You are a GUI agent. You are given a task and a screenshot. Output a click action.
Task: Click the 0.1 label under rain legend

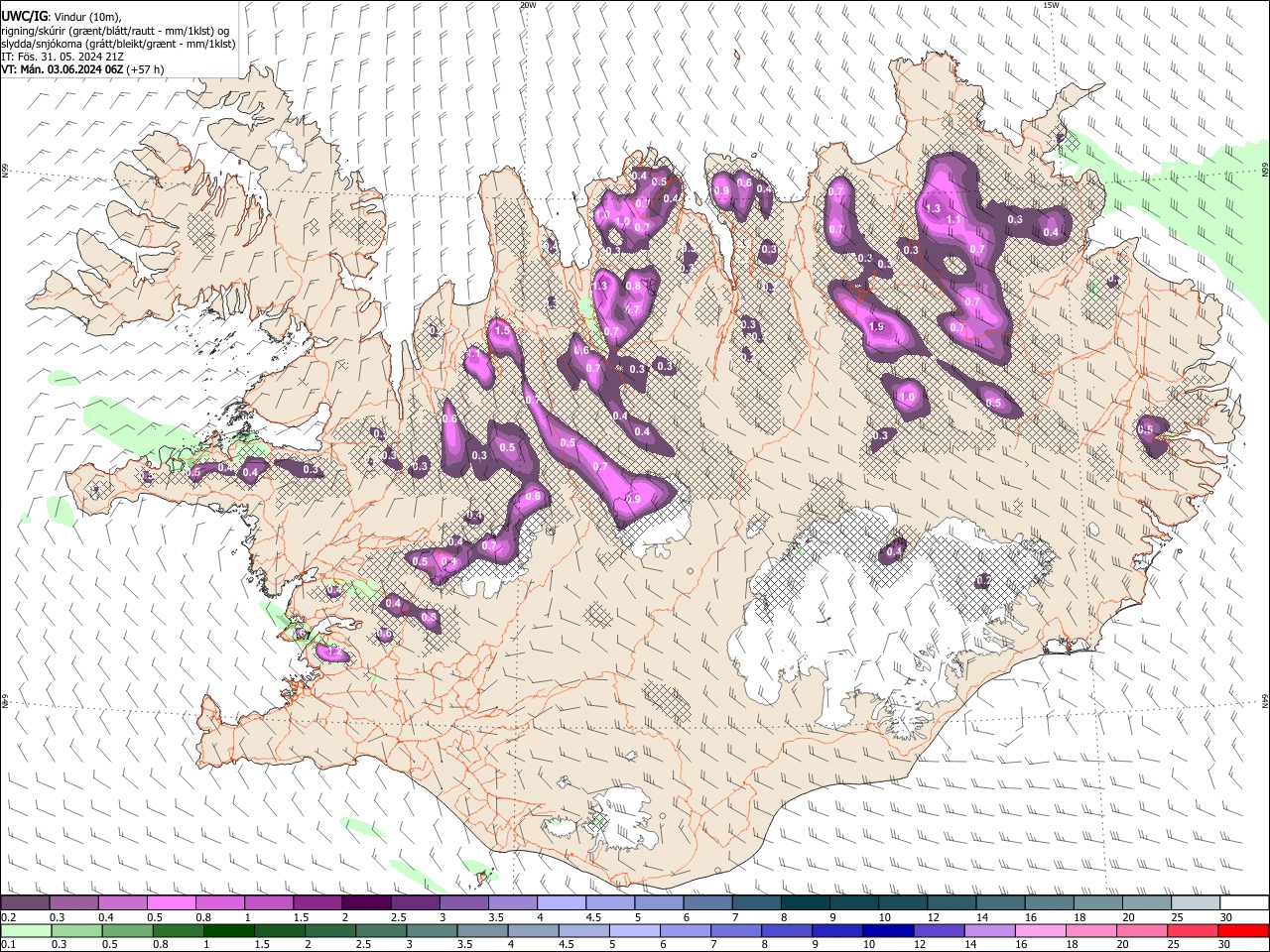click(x=7, y=945)
